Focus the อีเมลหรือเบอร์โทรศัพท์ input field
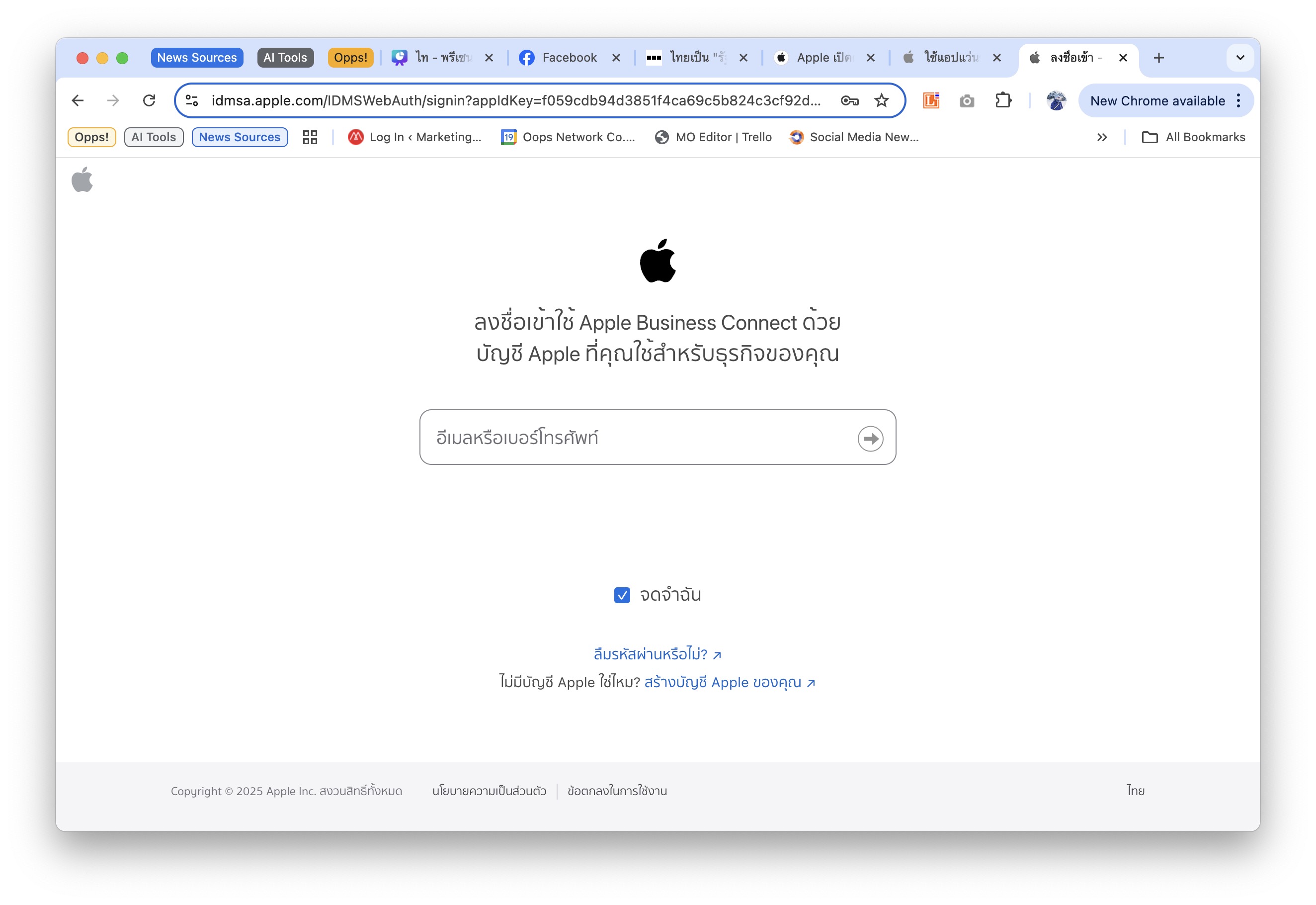 pyautogui.click(x=658, y=437)
